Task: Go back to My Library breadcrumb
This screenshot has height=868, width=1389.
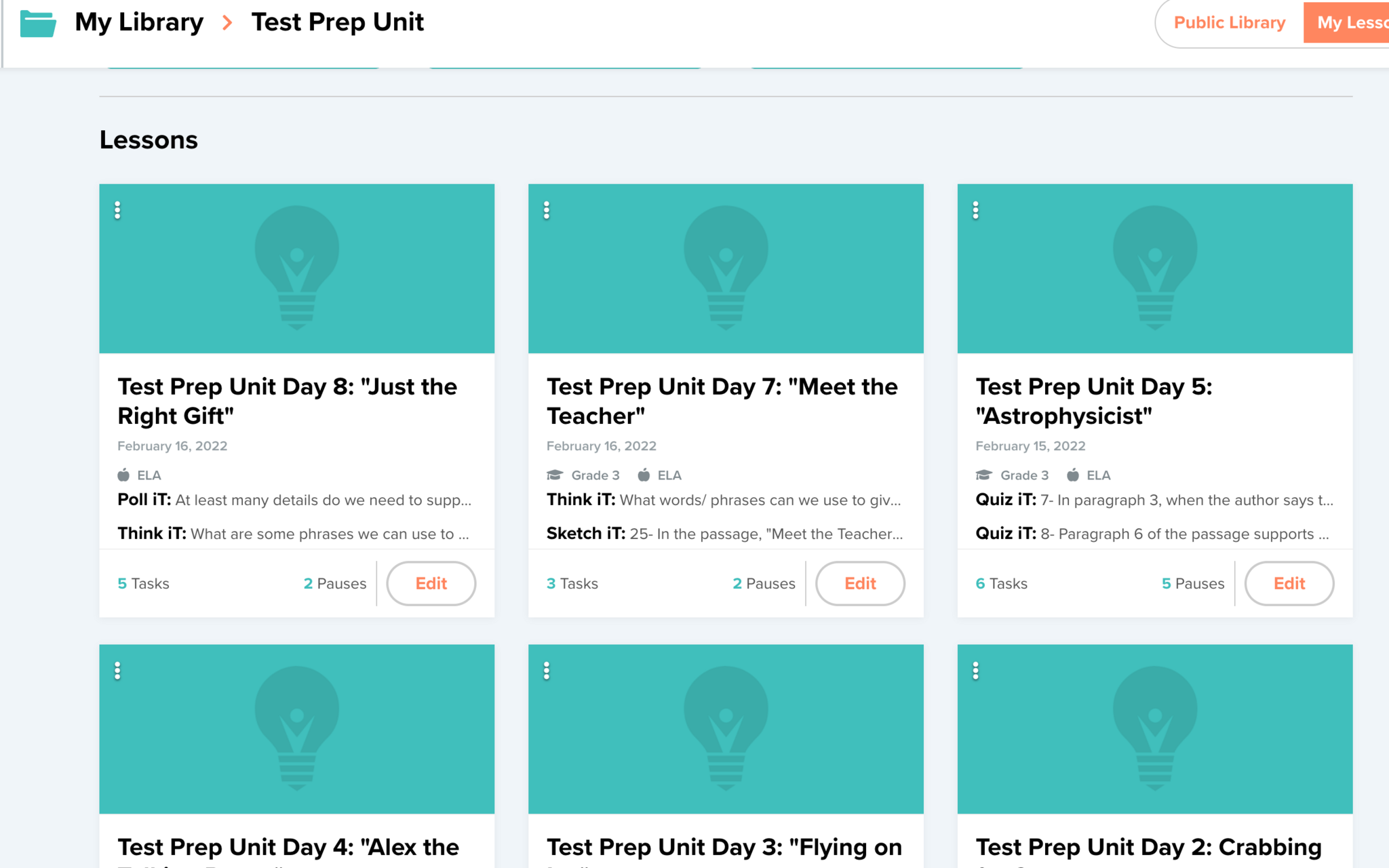Action: coord(139,23)
